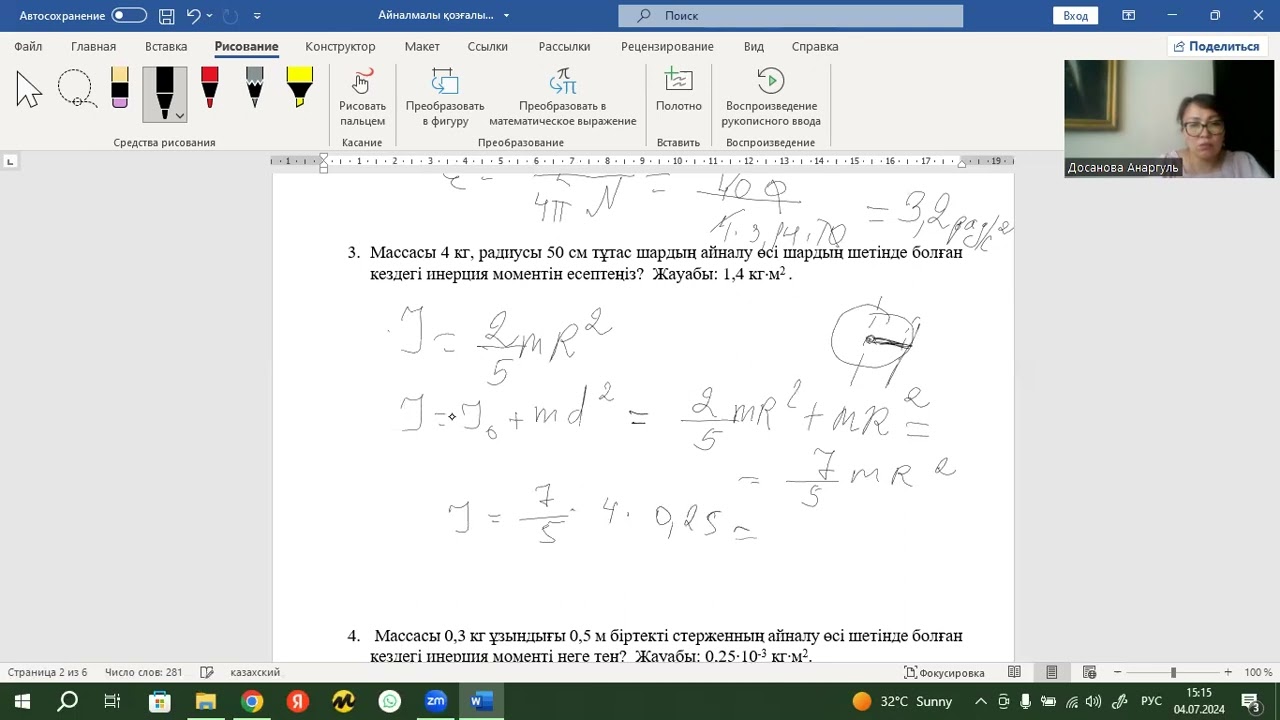Screen dimensions: 1280x720
Task: Toggle Рисовать пальцем touch drawing
Action: click(362, 97)
